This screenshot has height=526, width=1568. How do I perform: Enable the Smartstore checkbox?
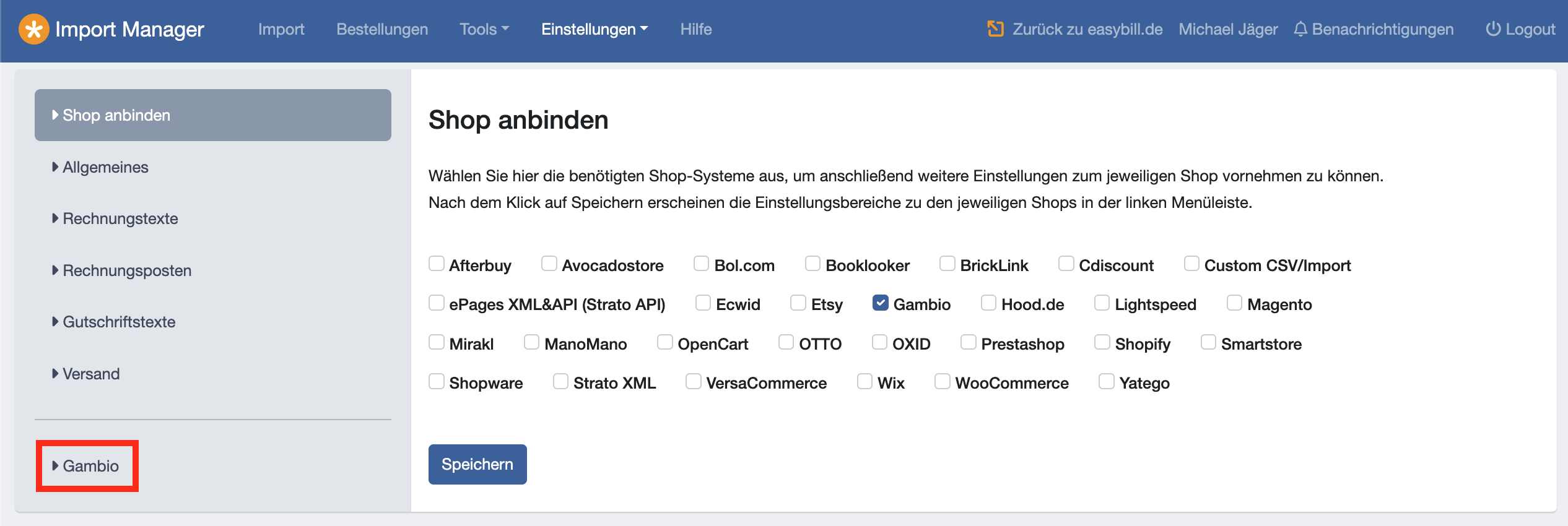(1209, 342)
